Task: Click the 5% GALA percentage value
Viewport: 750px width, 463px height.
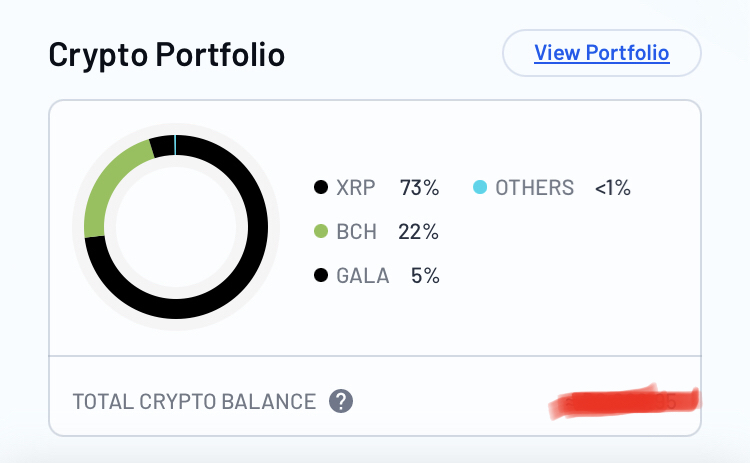Action: tap(425, 276)
